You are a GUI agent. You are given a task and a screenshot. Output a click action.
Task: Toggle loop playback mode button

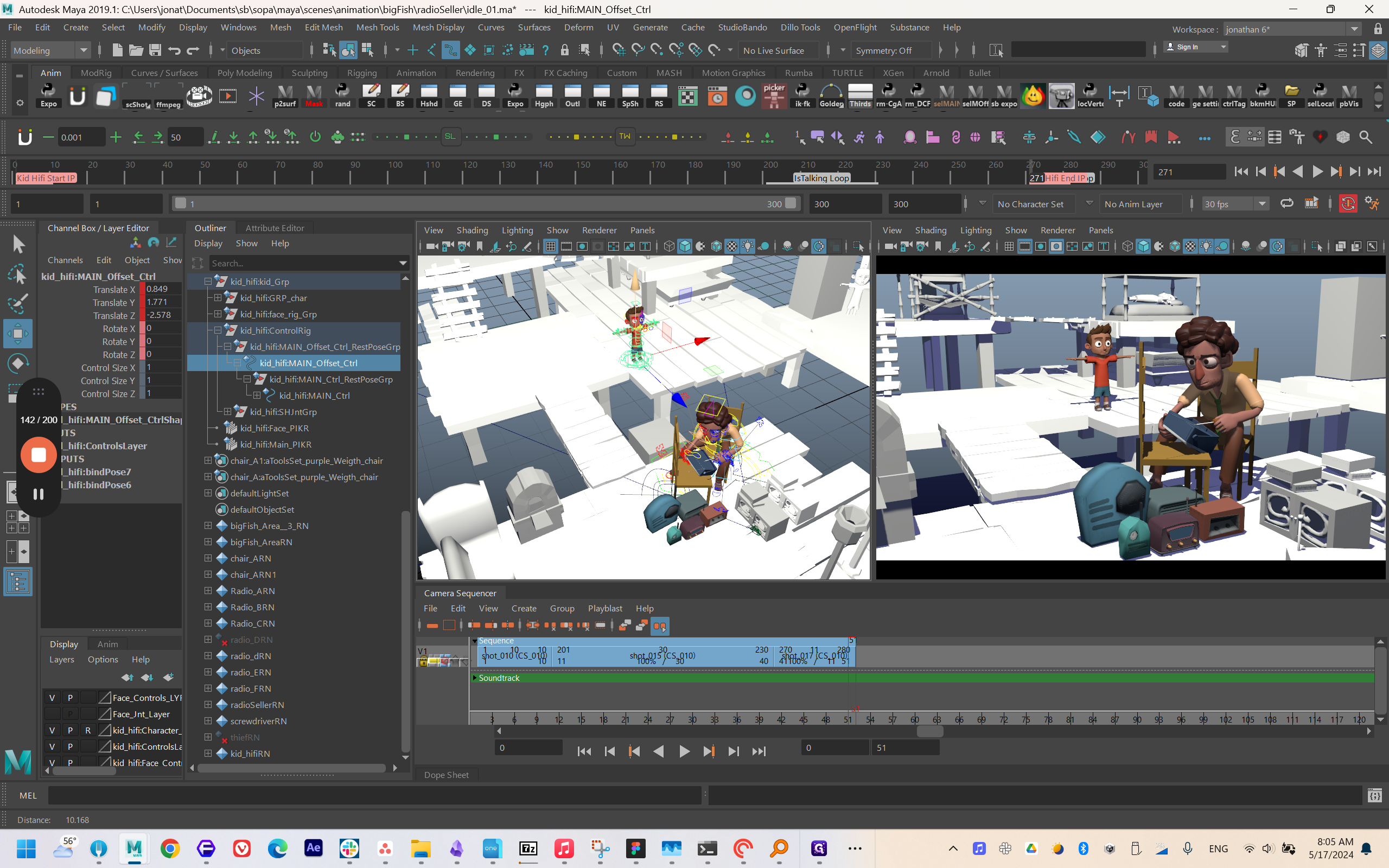(x=1287, y=203)
